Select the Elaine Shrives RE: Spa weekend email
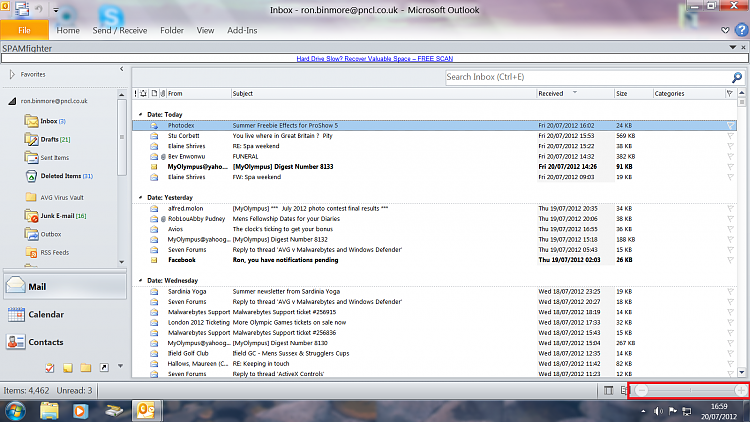 tap(434, 146)
